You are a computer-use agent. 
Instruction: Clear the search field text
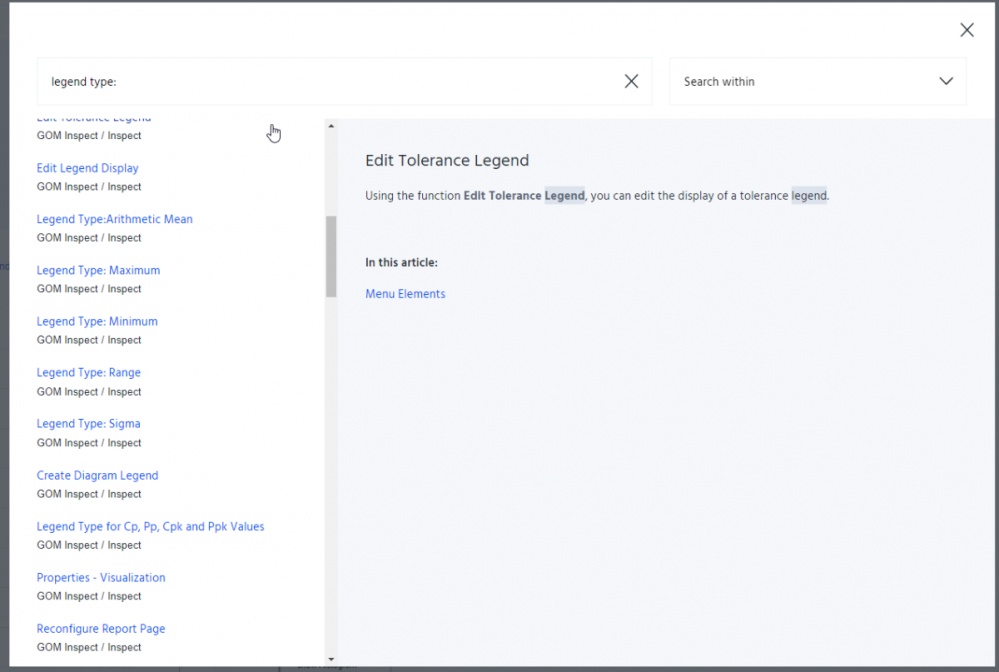pyautogui.click(x=631, y=82)
